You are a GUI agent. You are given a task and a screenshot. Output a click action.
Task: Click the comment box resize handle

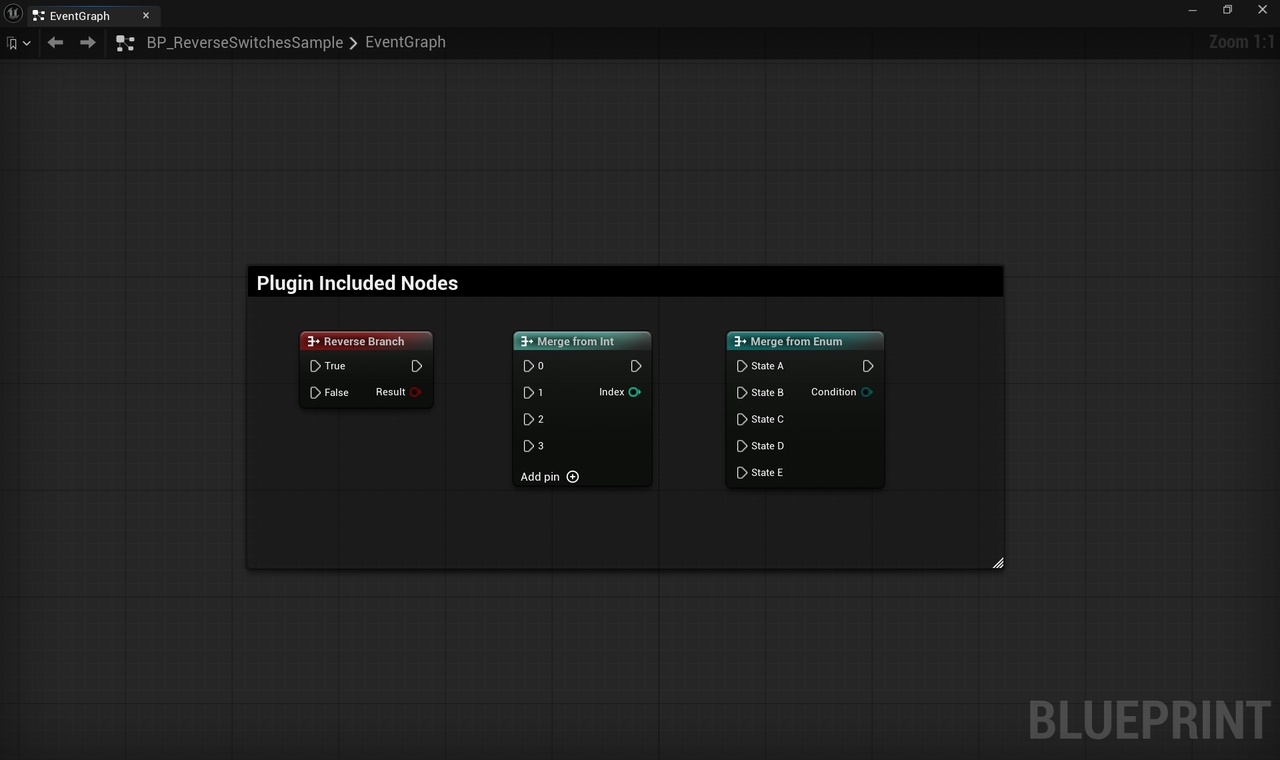tap(997, 563)
